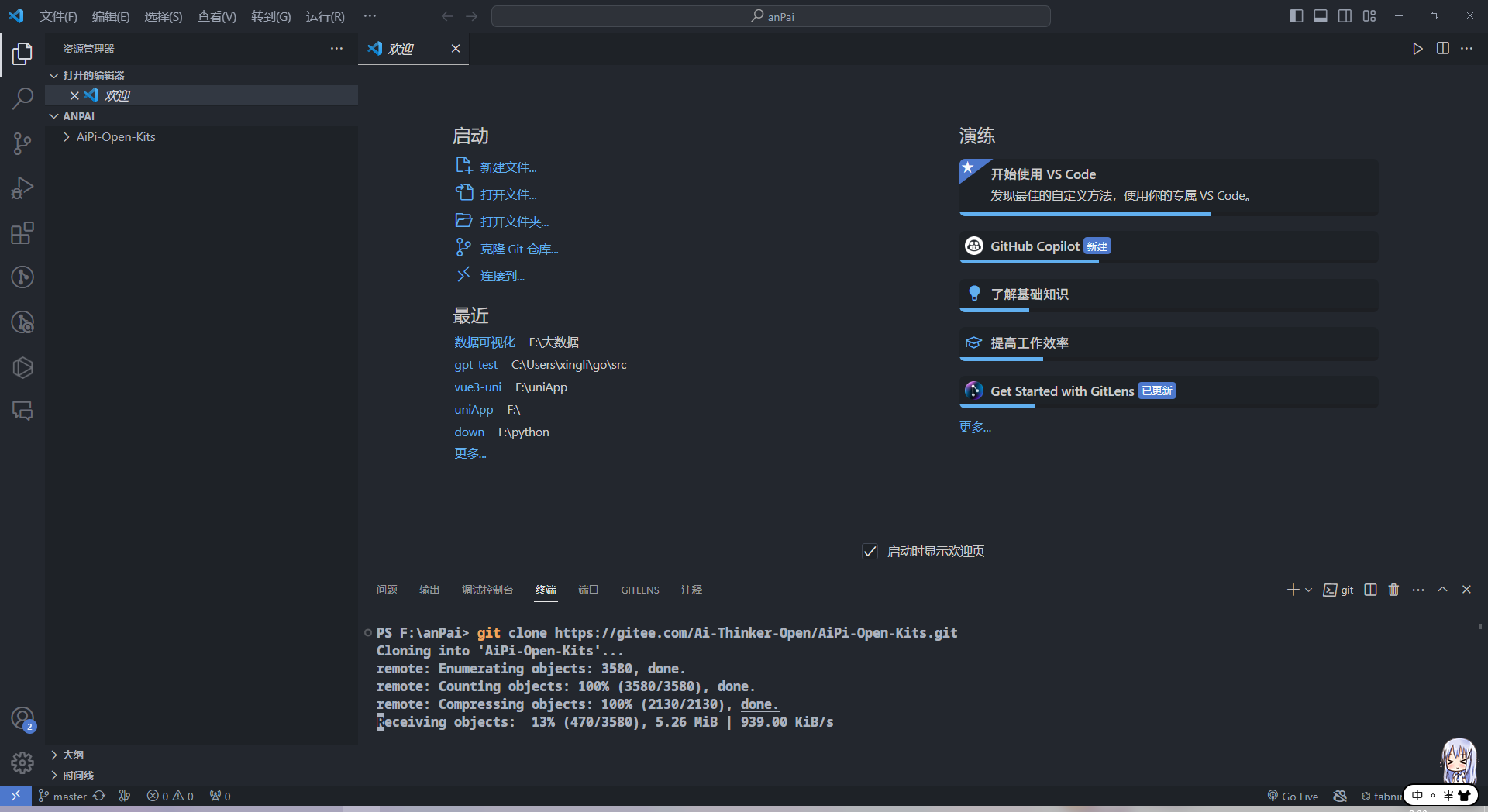Open the 查看(V) menu
Screen dimensions: 1488x812
click(x=217, y=16)
